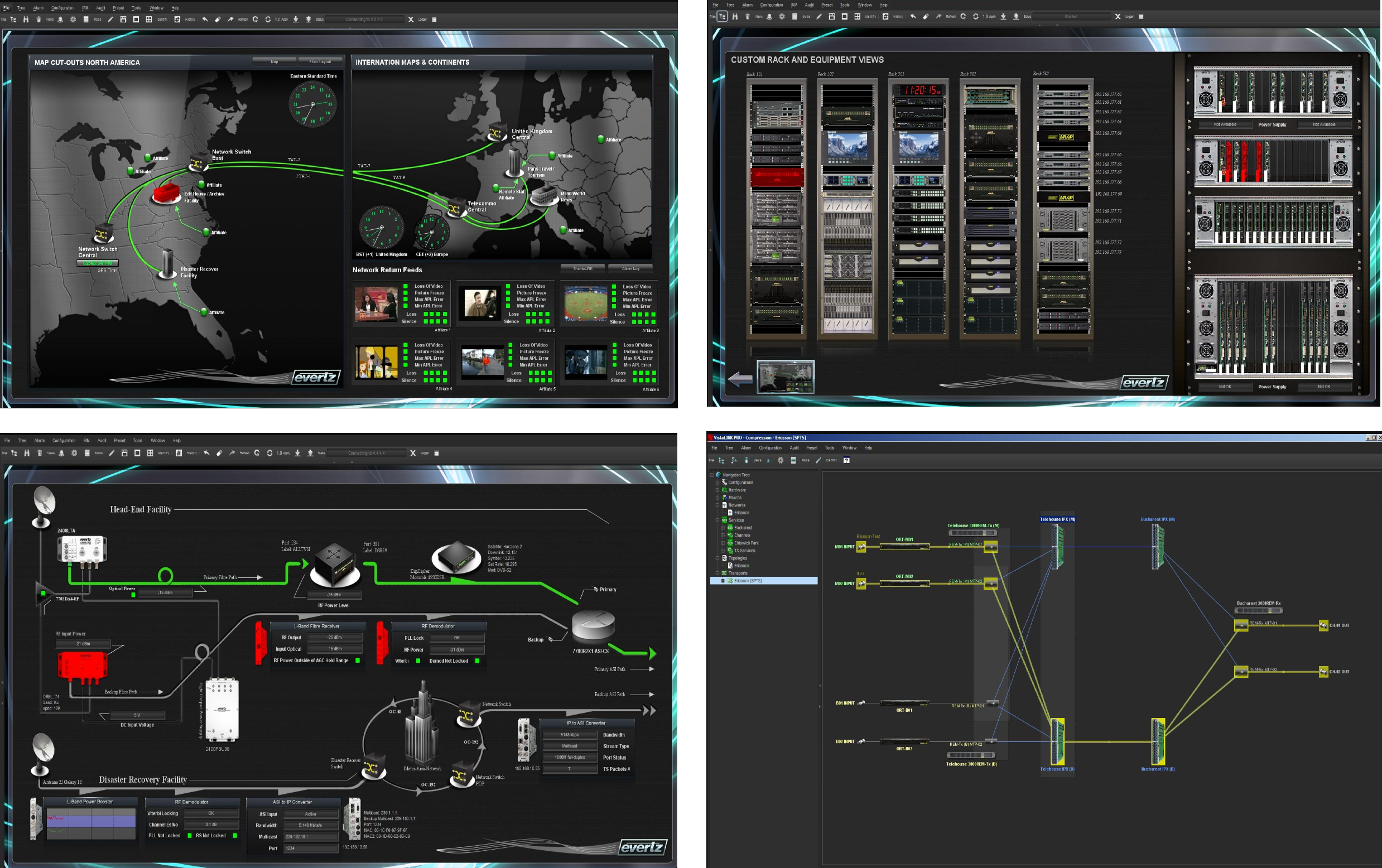The width and height of the screenshot is (1382, 868).
Task: Click the Fiber Layout button
Action: tap(320, 61)
